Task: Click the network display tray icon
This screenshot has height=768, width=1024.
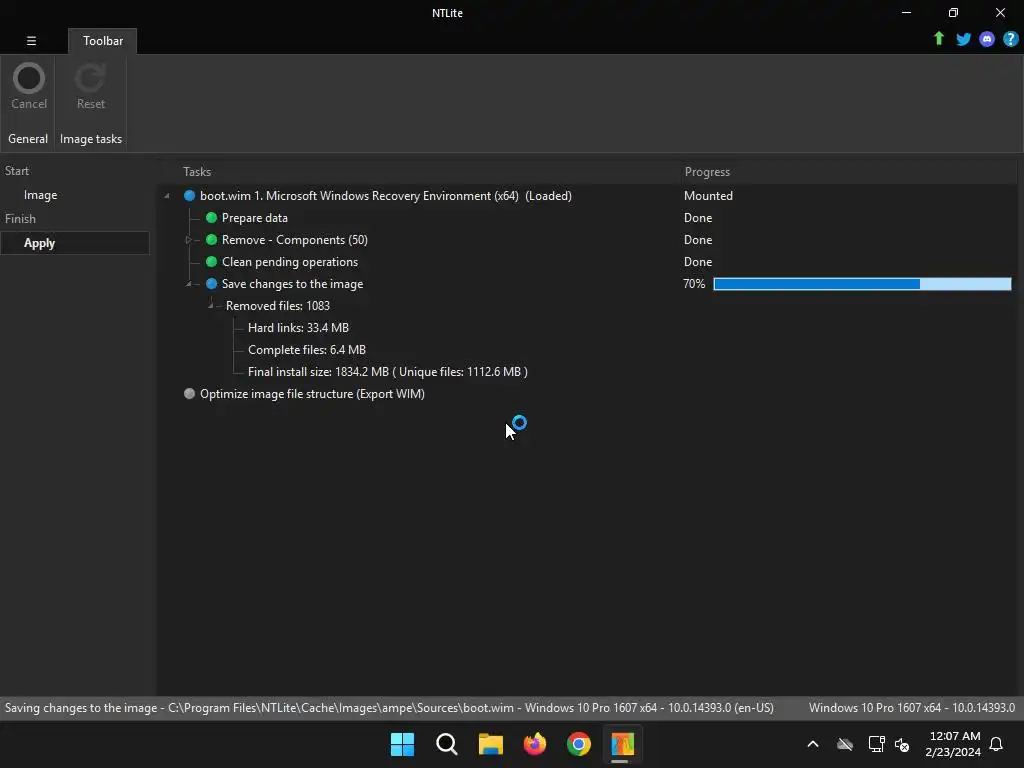Action: coord(876,744)
